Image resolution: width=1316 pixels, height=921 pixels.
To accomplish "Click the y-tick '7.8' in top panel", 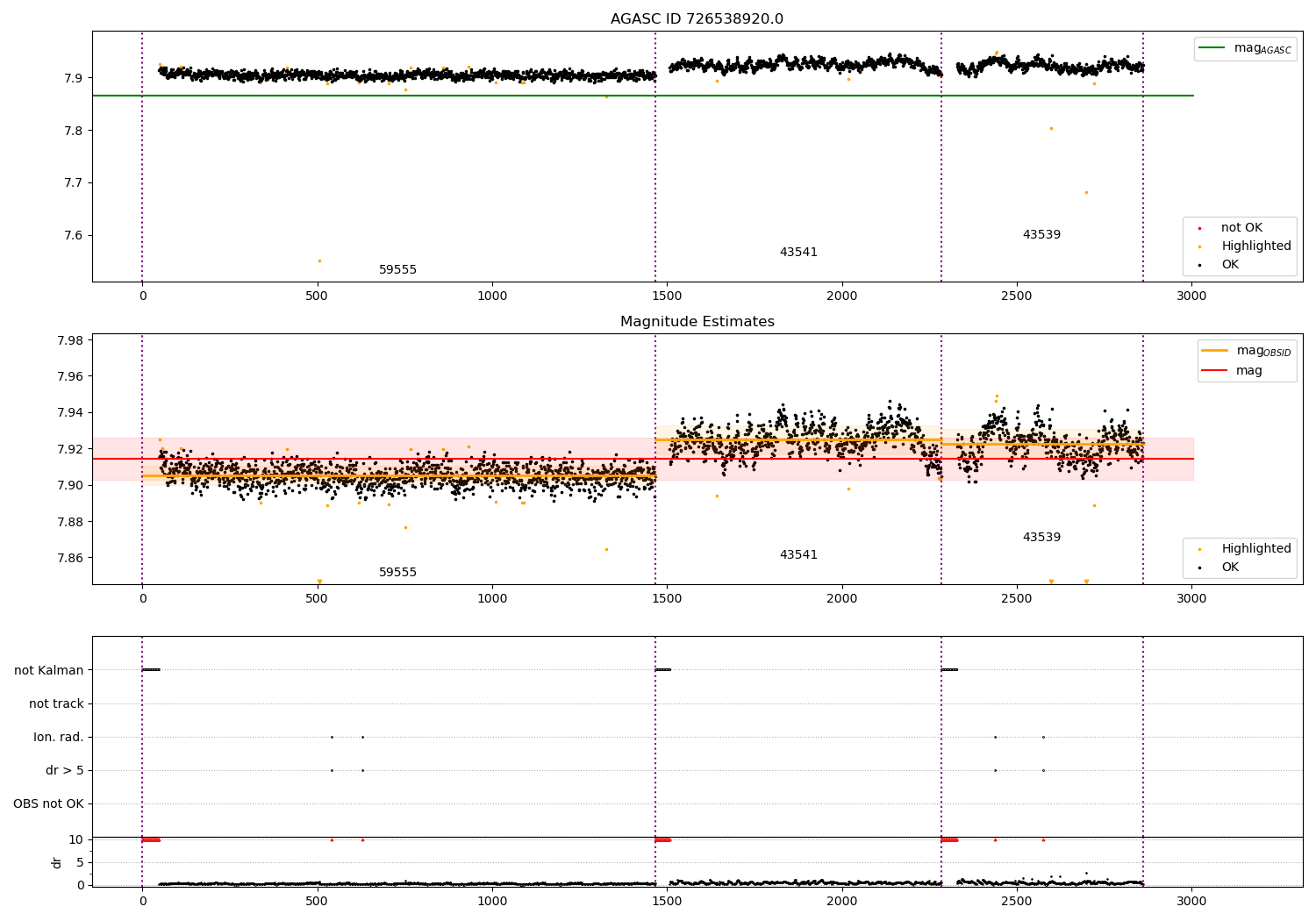I will 74,131.
